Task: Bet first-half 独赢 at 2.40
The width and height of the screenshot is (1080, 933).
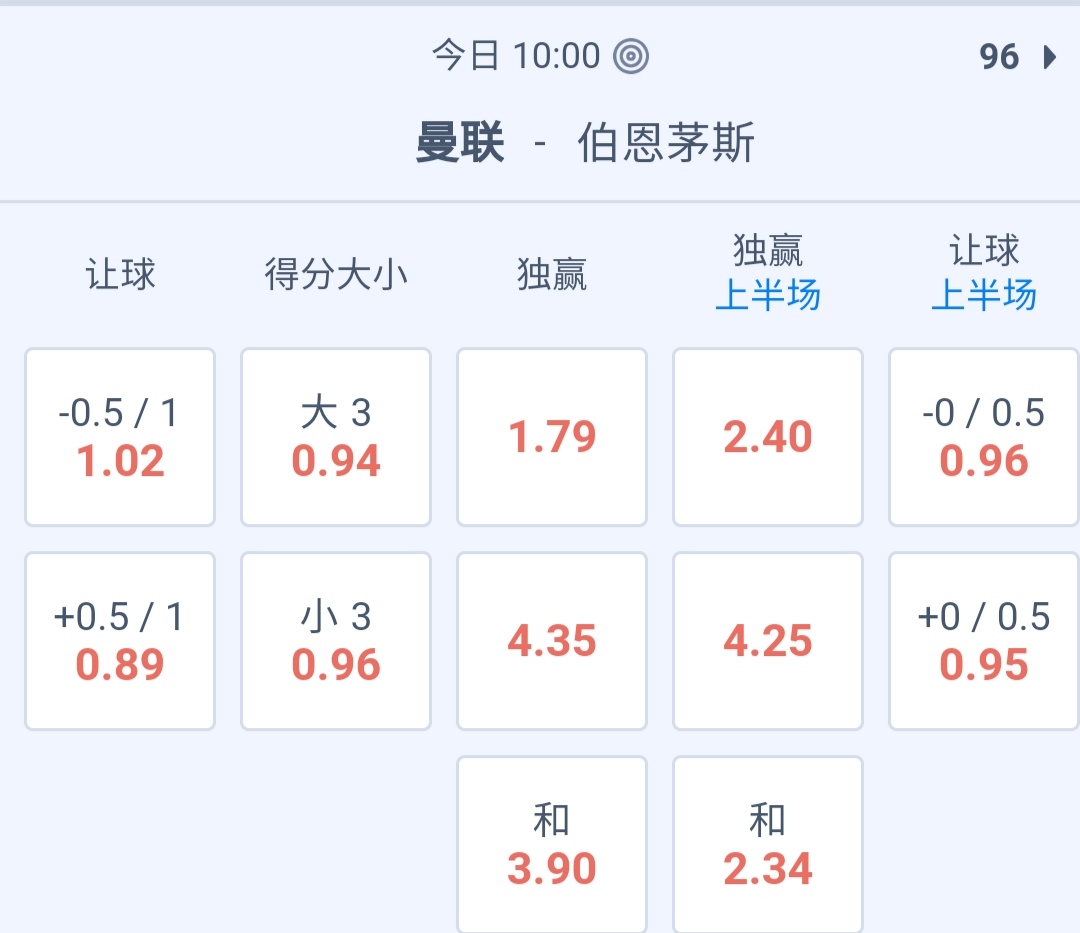Action: 768,437
